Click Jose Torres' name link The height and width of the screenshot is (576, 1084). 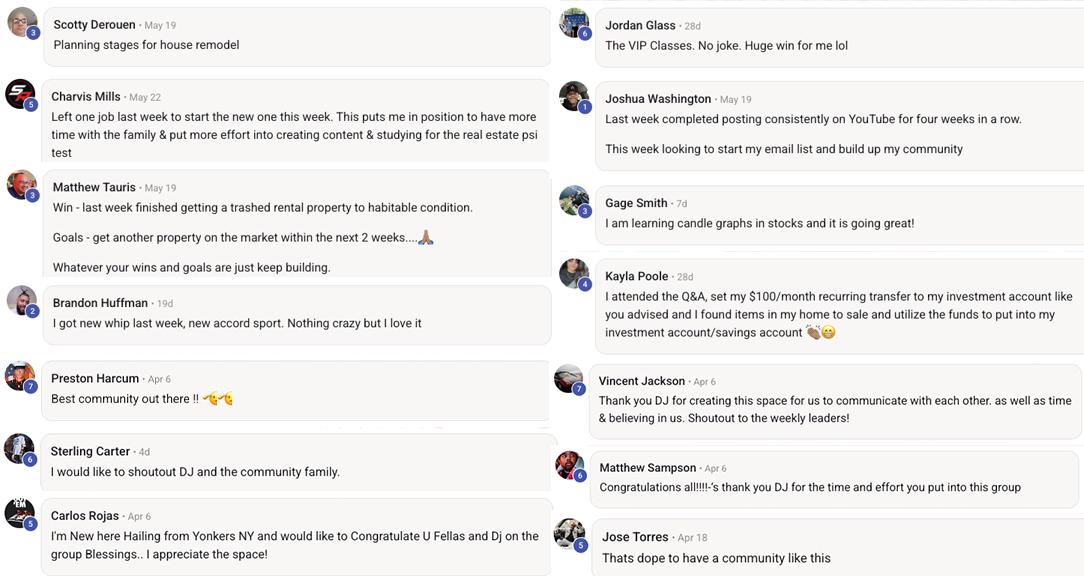tap(635, 537)
